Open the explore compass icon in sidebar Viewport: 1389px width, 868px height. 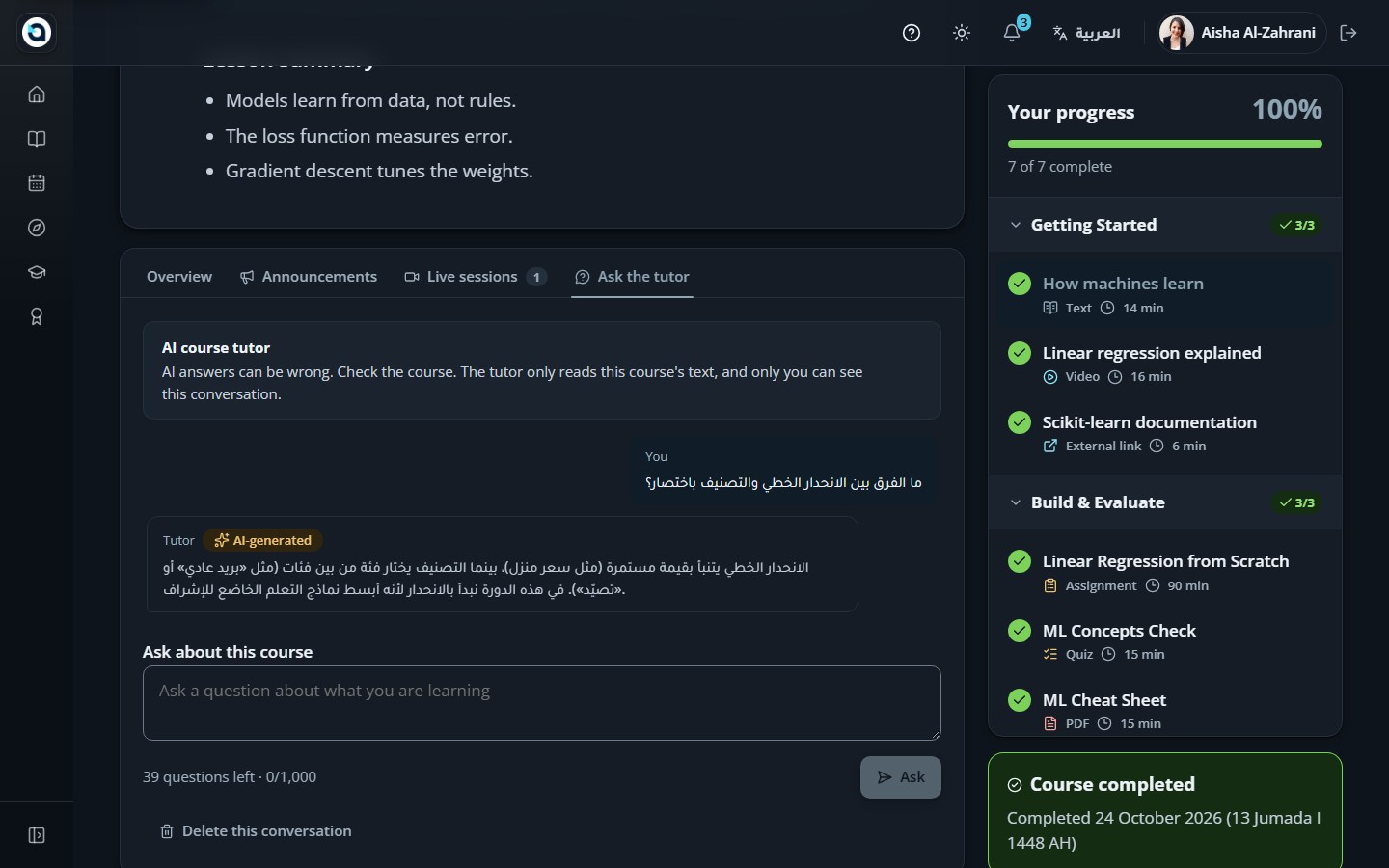coord(37,228)
